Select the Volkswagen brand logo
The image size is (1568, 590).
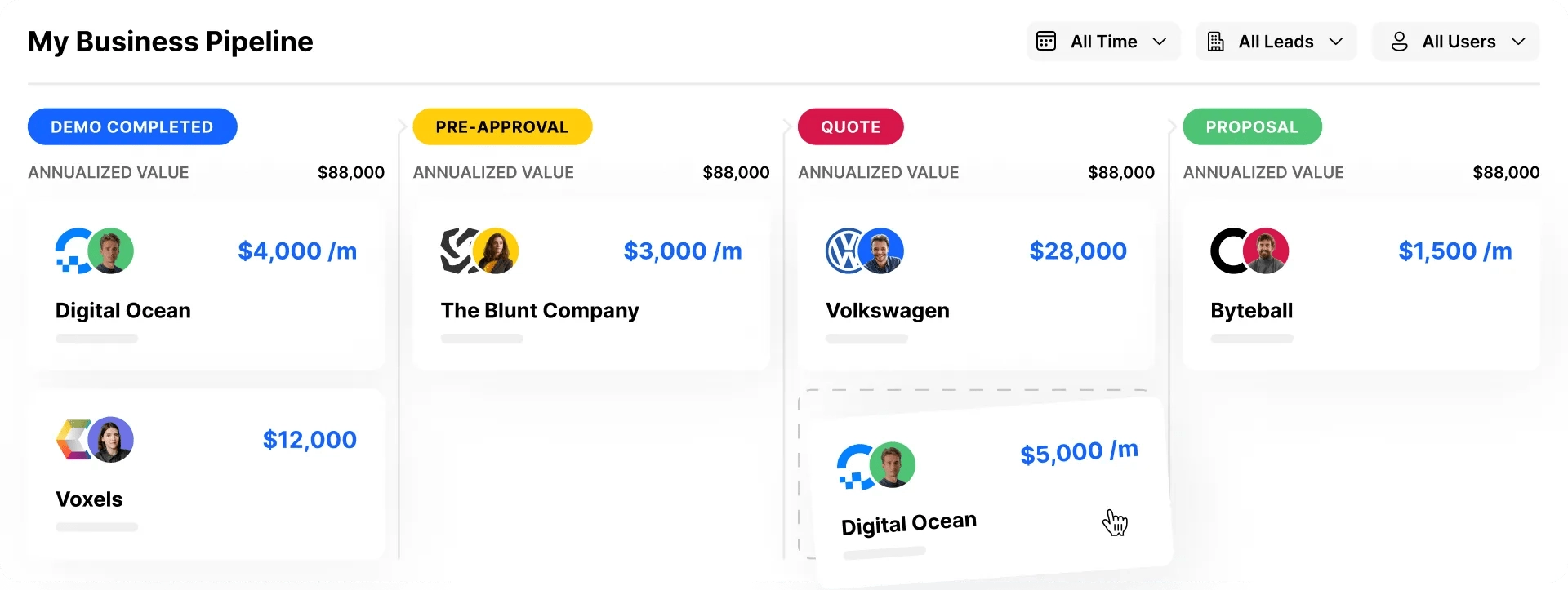click(x=846, y=251)
